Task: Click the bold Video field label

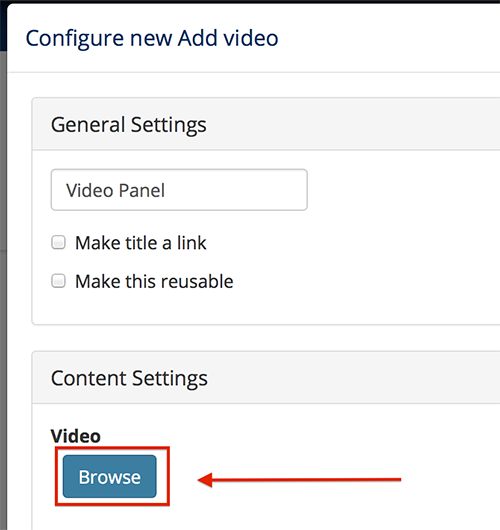Action: (x=76, y=436)
